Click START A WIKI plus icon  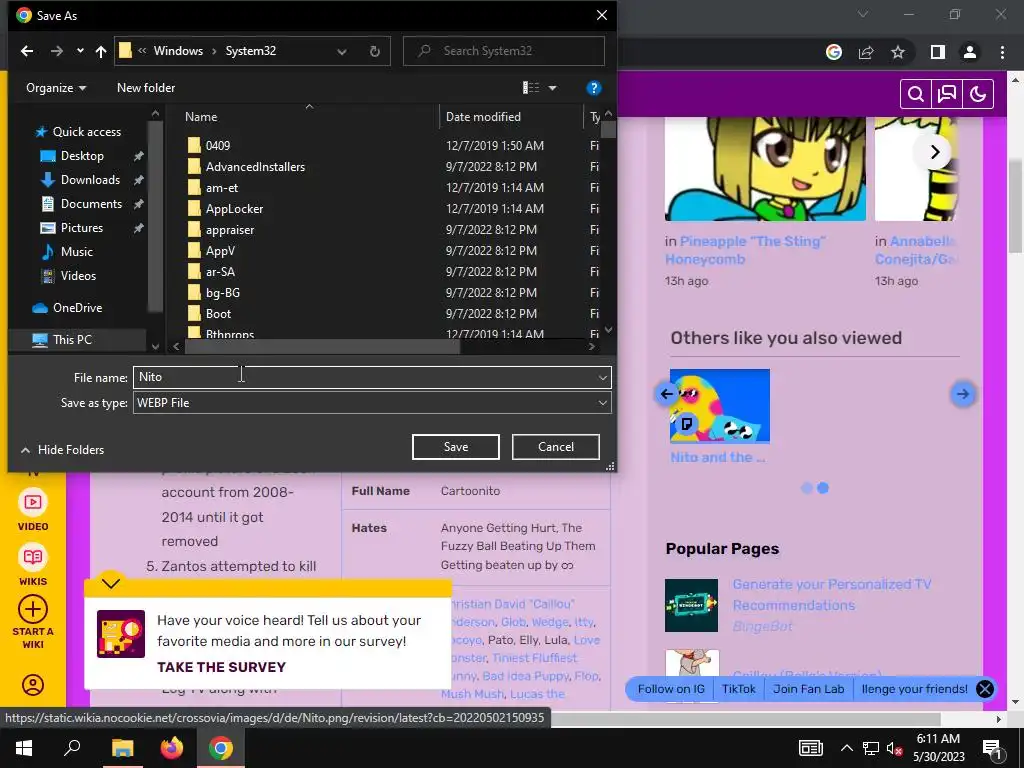click(33, 610)
